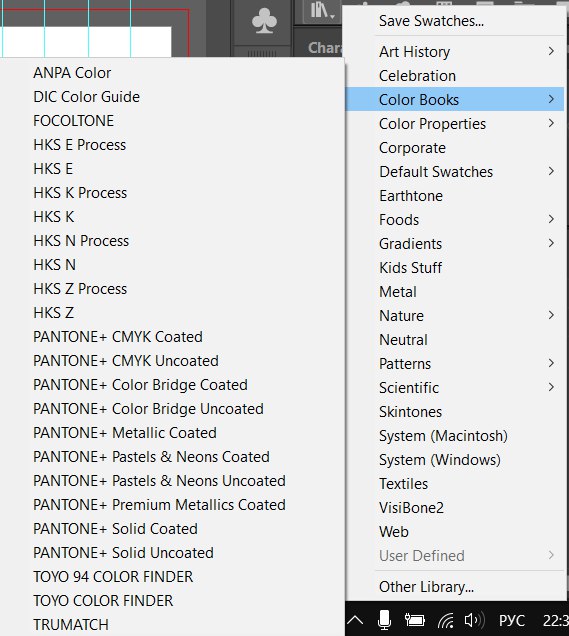The height and width of the screenshot is (636, 569).
Task: Expand the Patterns submenu
Action: [455, 363]
